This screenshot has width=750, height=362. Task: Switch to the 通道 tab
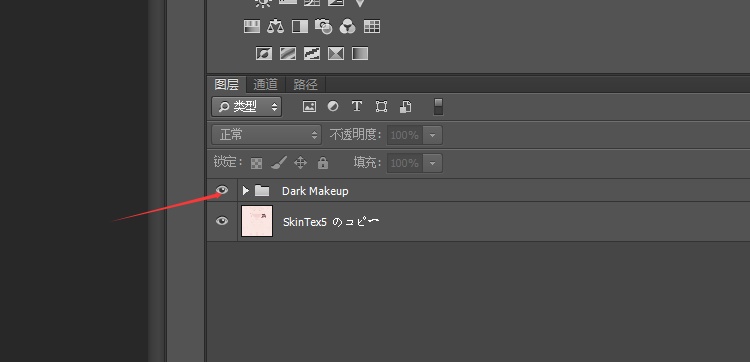coord(265,85)
